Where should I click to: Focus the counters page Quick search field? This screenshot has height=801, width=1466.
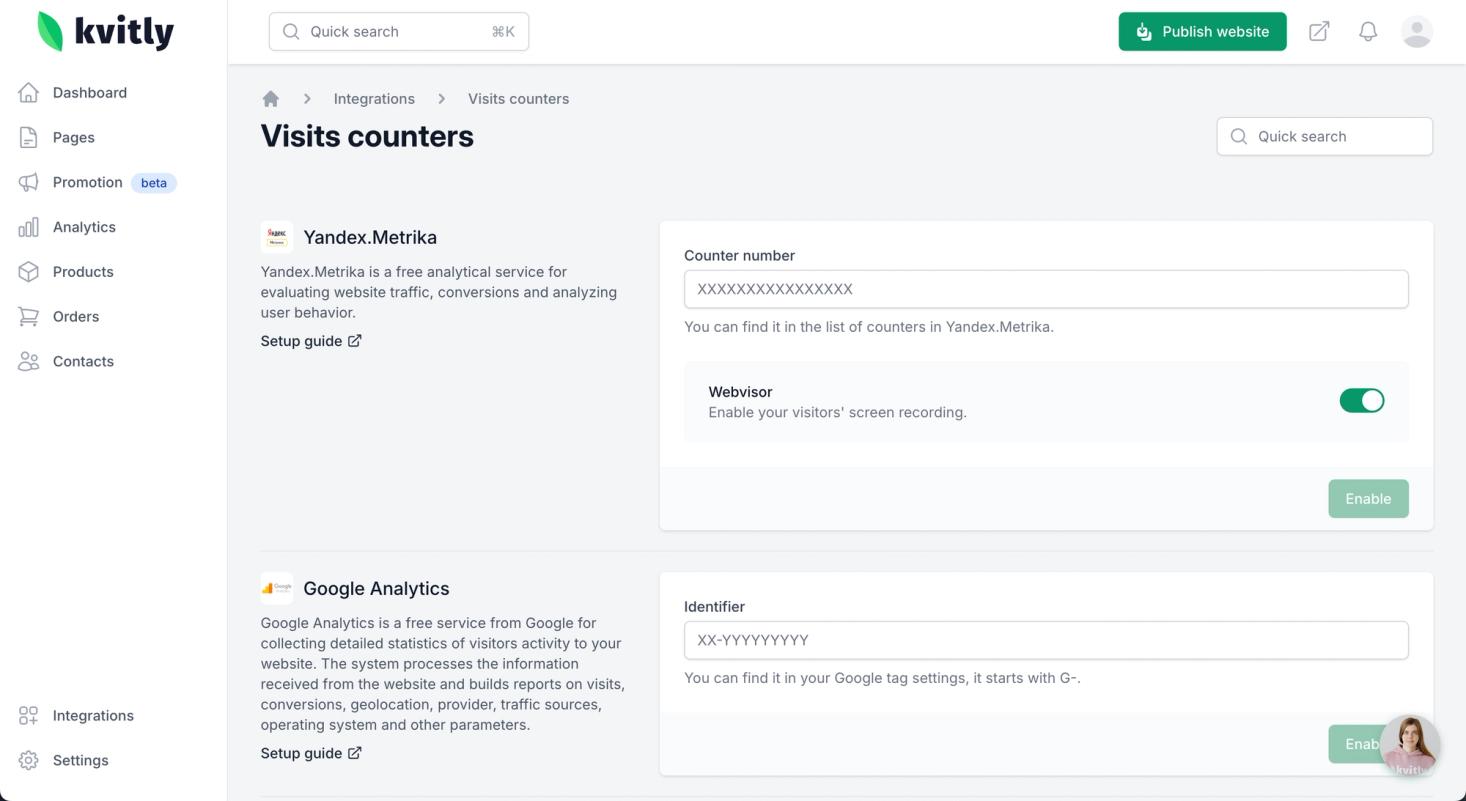tap(1325, 137)
